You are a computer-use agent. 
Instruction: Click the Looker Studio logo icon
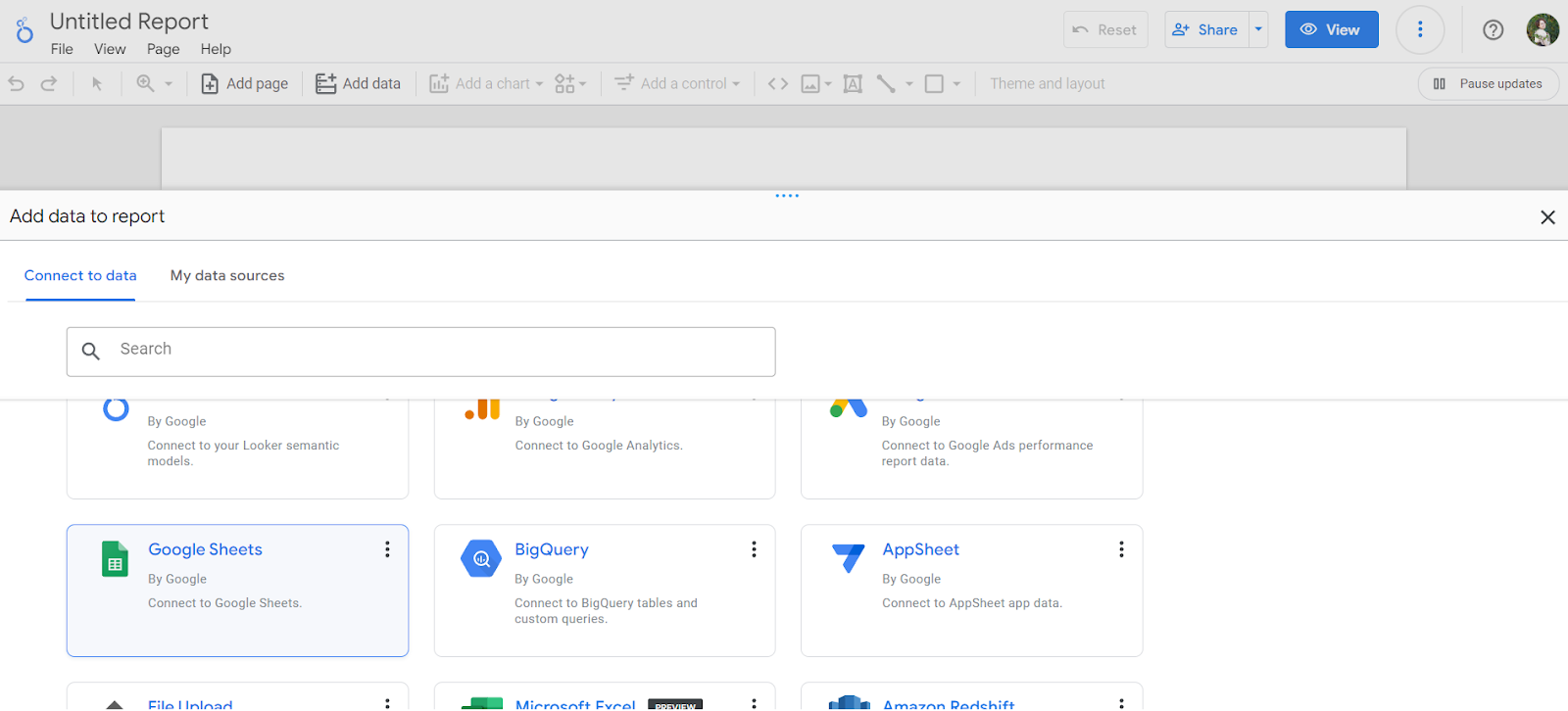coord(24,30)
